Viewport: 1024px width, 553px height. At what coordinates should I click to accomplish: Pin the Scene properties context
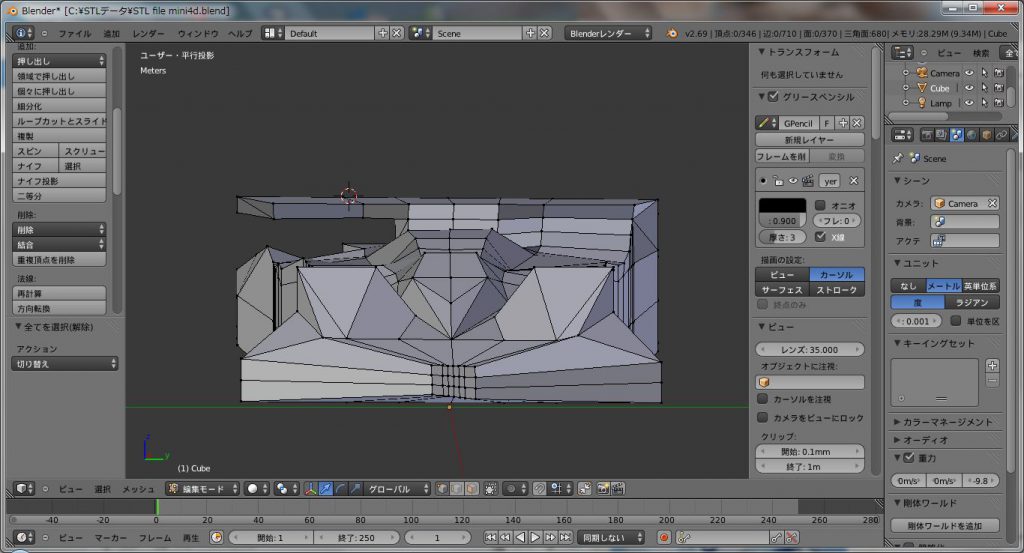(x=898, y=158)
